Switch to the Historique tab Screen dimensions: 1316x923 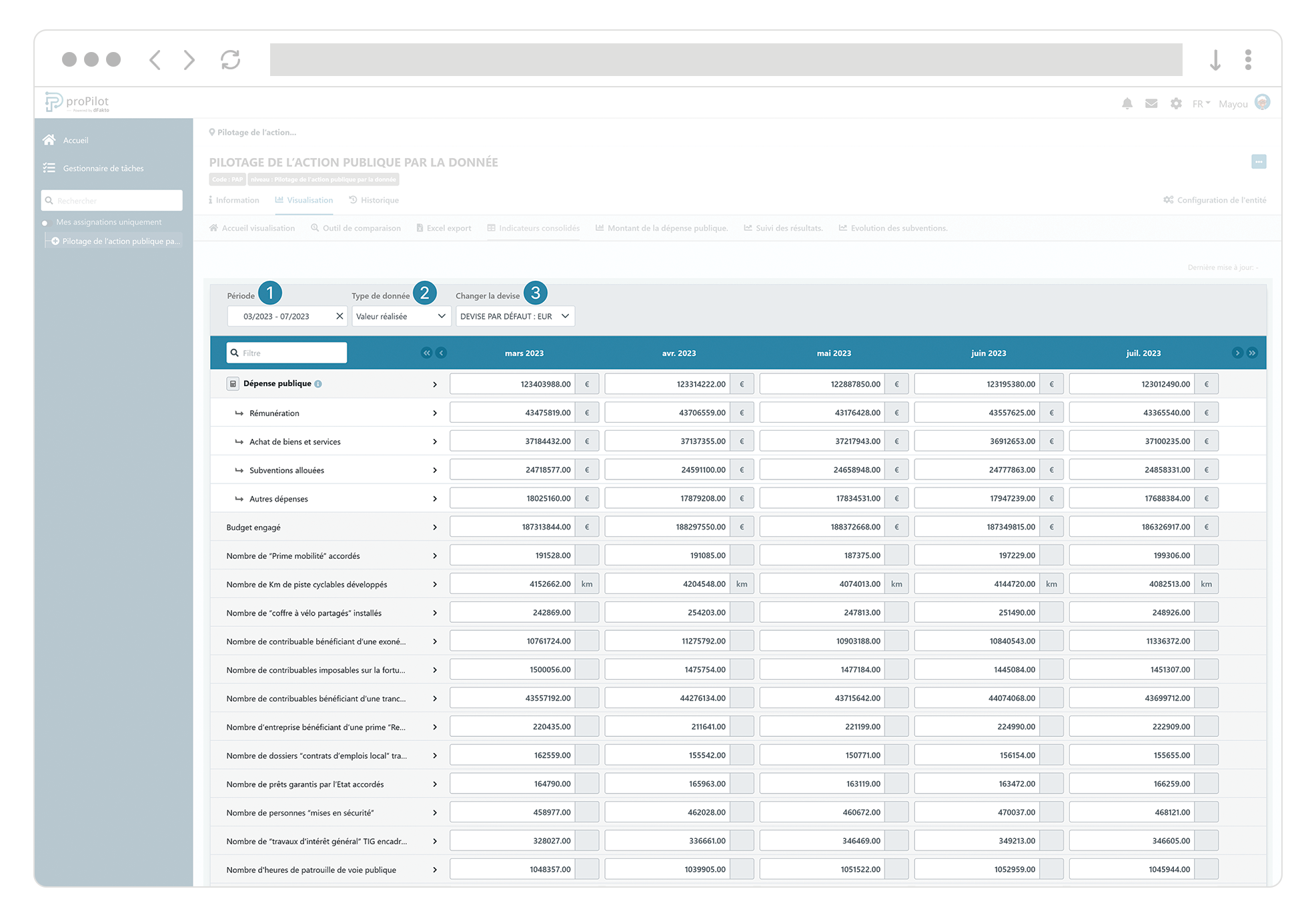(x=374, y=200)
